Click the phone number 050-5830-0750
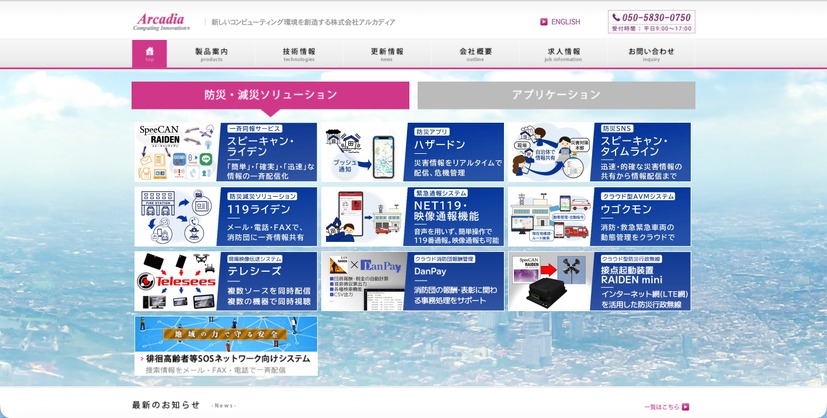Viewport: 827px width, 418px height. click(x=656, y=17)
